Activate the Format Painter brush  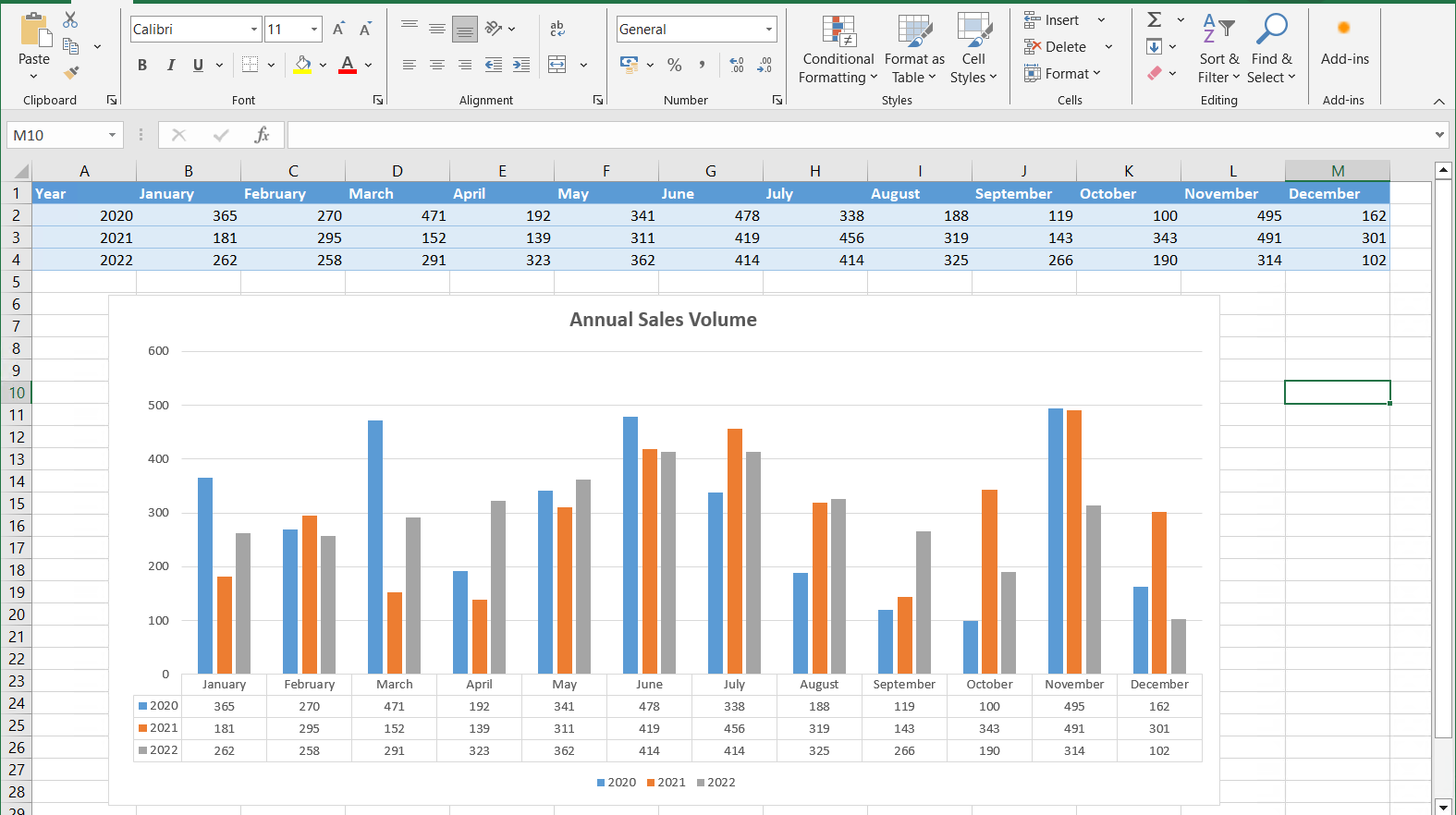click(x=70, y=73)
